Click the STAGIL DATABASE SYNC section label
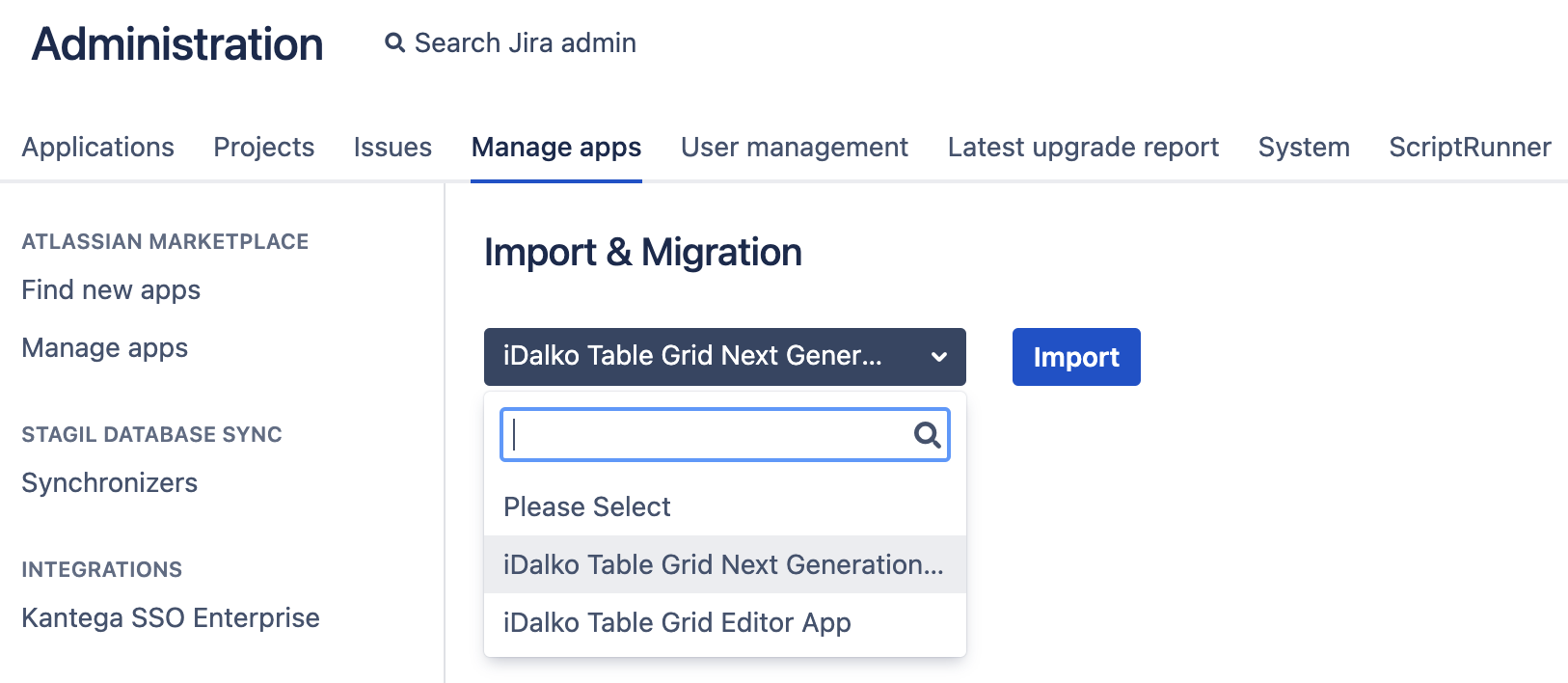This screenshot has width=1568, height=683. pyautogui.click(x=151, y=434)
